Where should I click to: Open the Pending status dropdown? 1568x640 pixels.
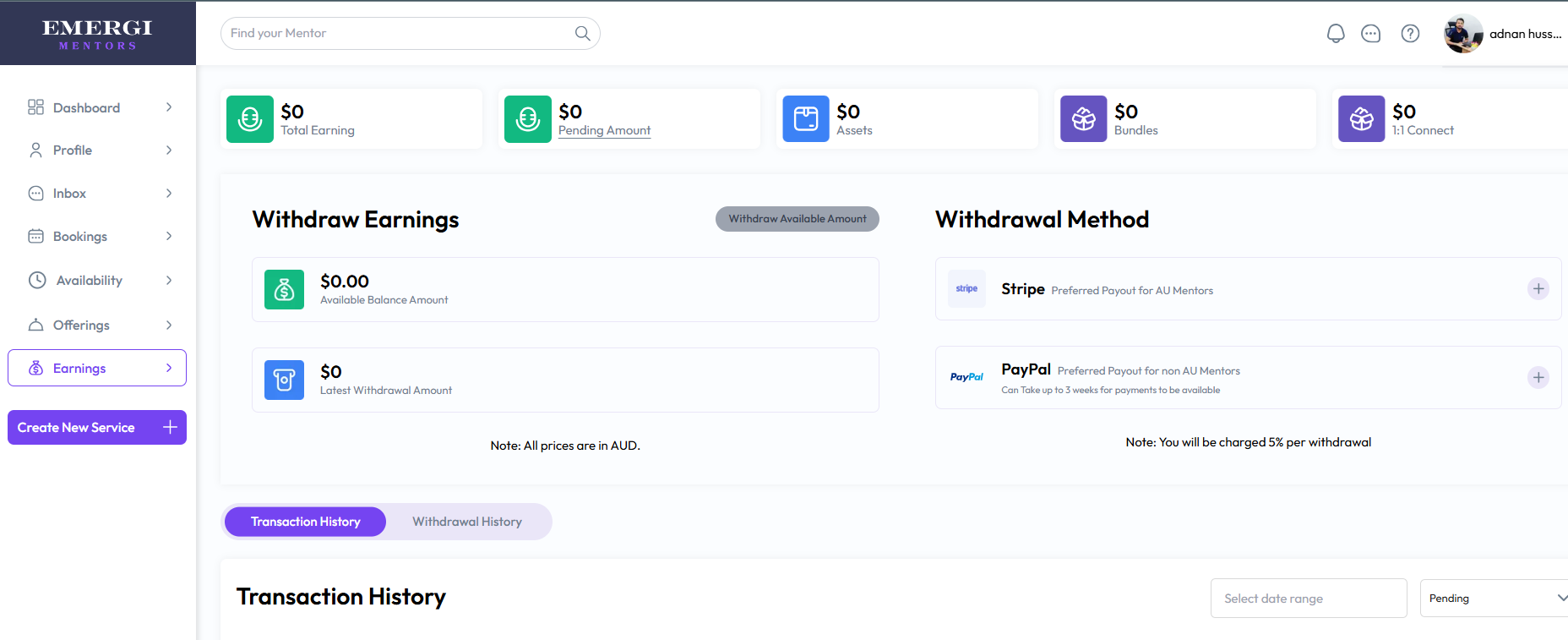(1495, 599)
